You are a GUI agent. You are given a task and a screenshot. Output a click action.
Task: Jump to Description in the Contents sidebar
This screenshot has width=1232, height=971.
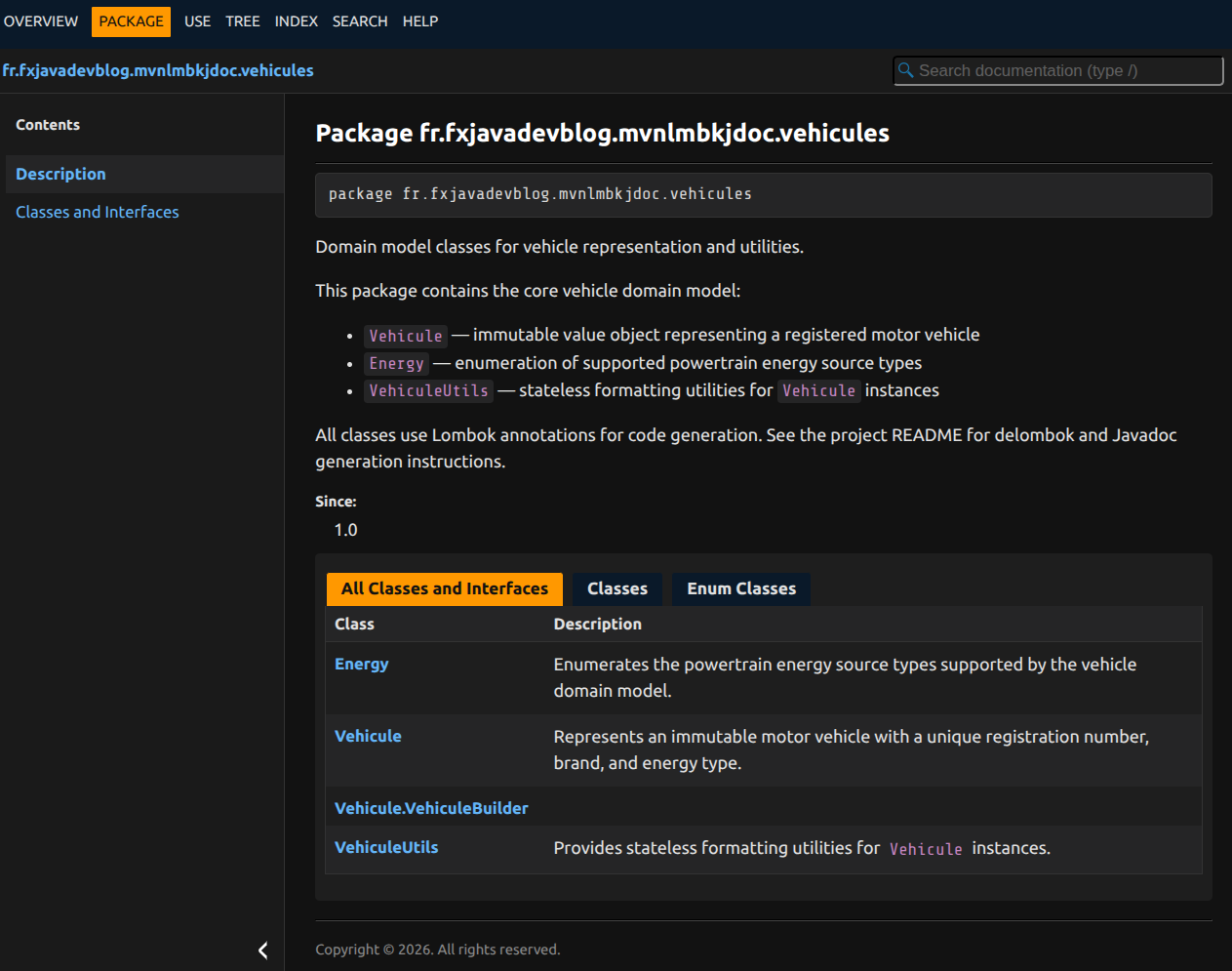point(144,174)
